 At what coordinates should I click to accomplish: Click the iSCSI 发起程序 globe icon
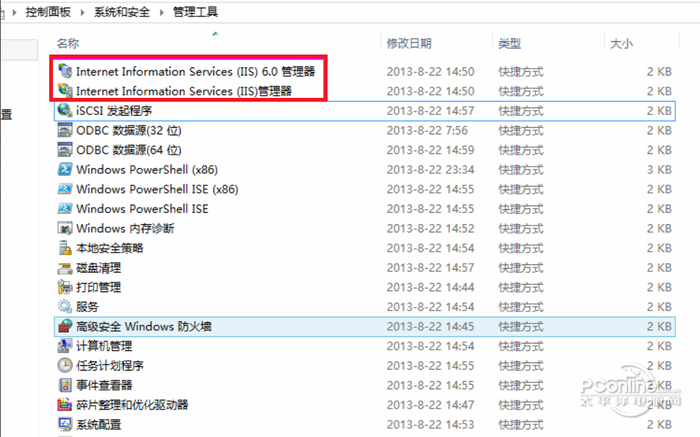pos(65,110)
